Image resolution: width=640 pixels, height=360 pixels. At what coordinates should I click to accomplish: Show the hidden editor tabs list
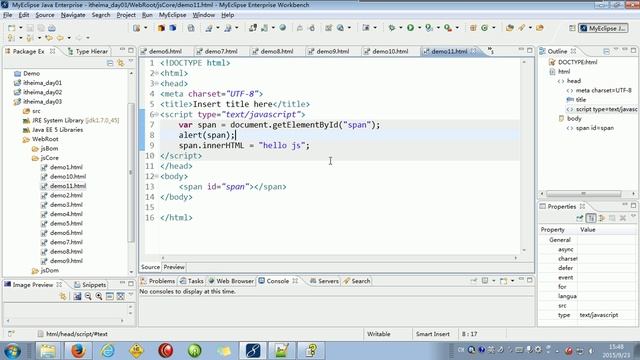[x=491, y=51]
